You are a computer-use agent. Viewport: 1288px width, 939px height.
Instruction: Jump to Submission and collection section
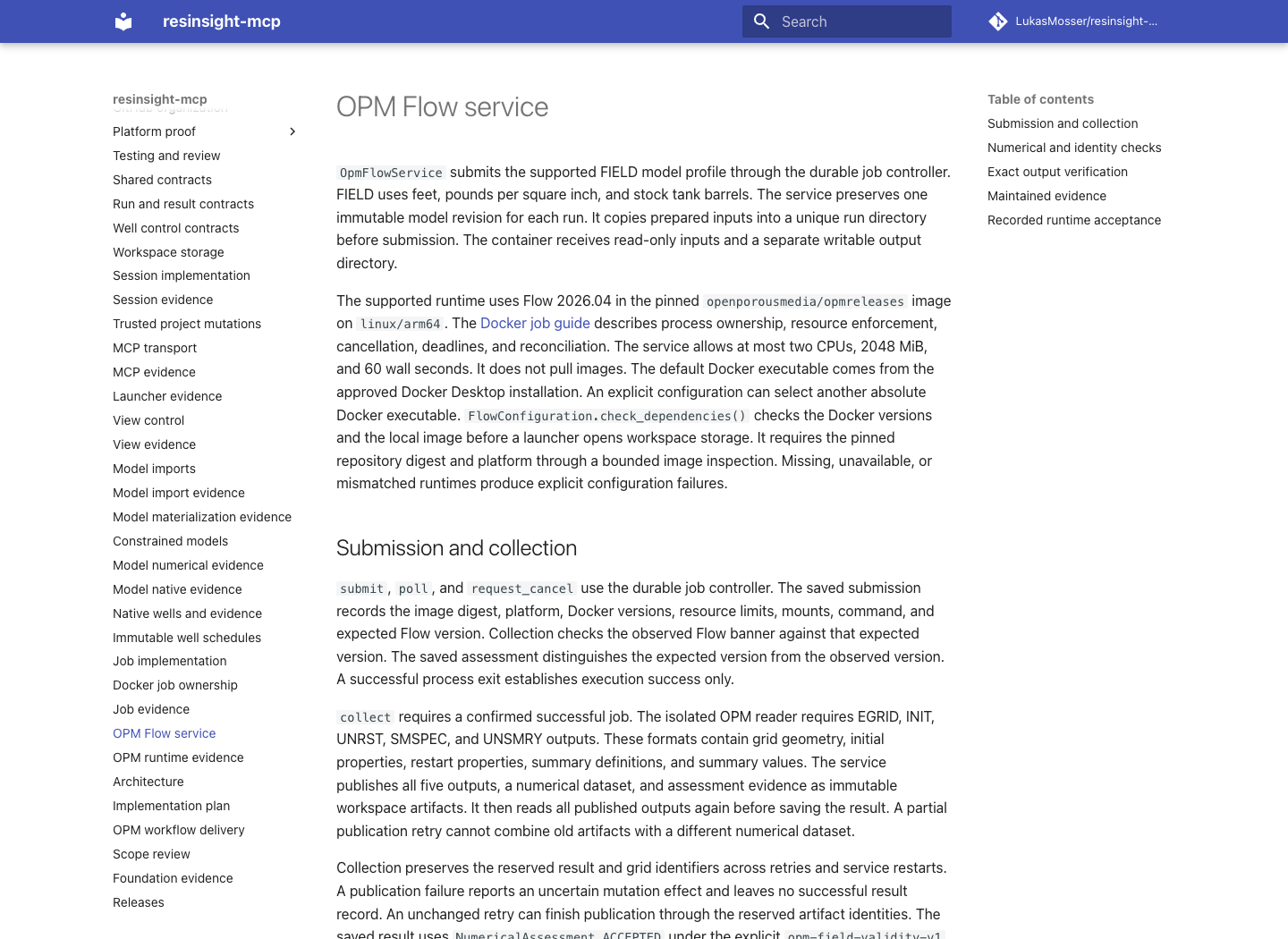[1063, 123]
